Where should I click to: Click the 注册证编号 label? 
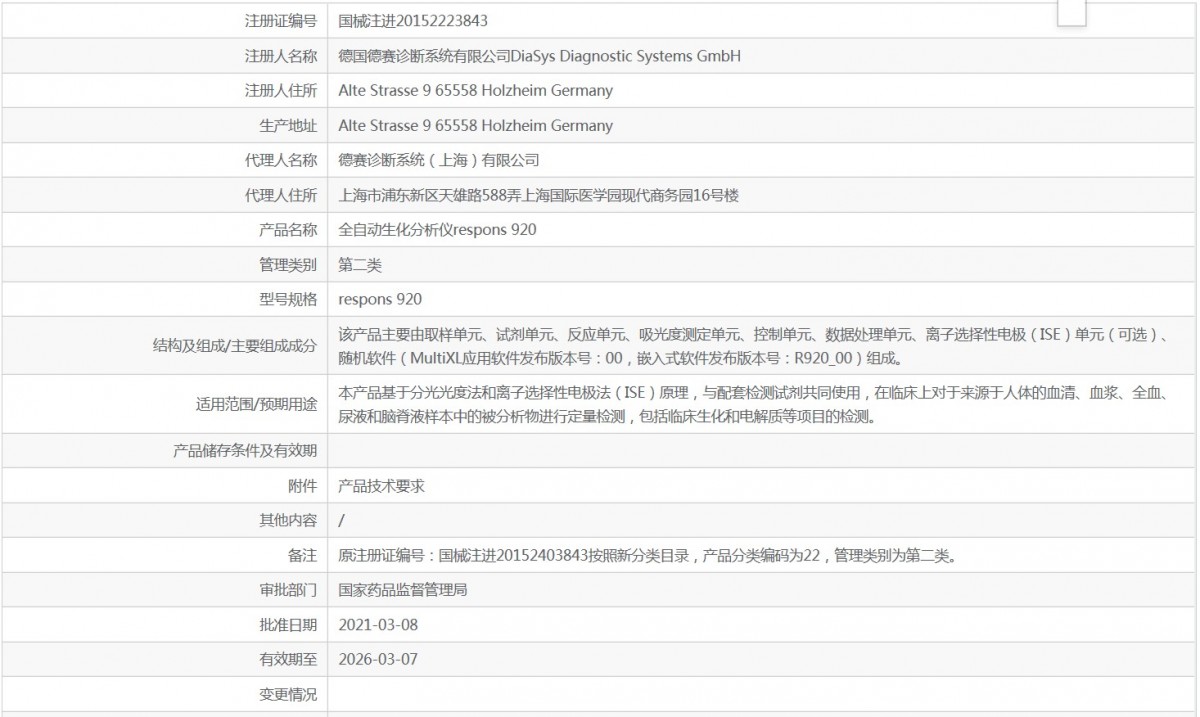281,21
